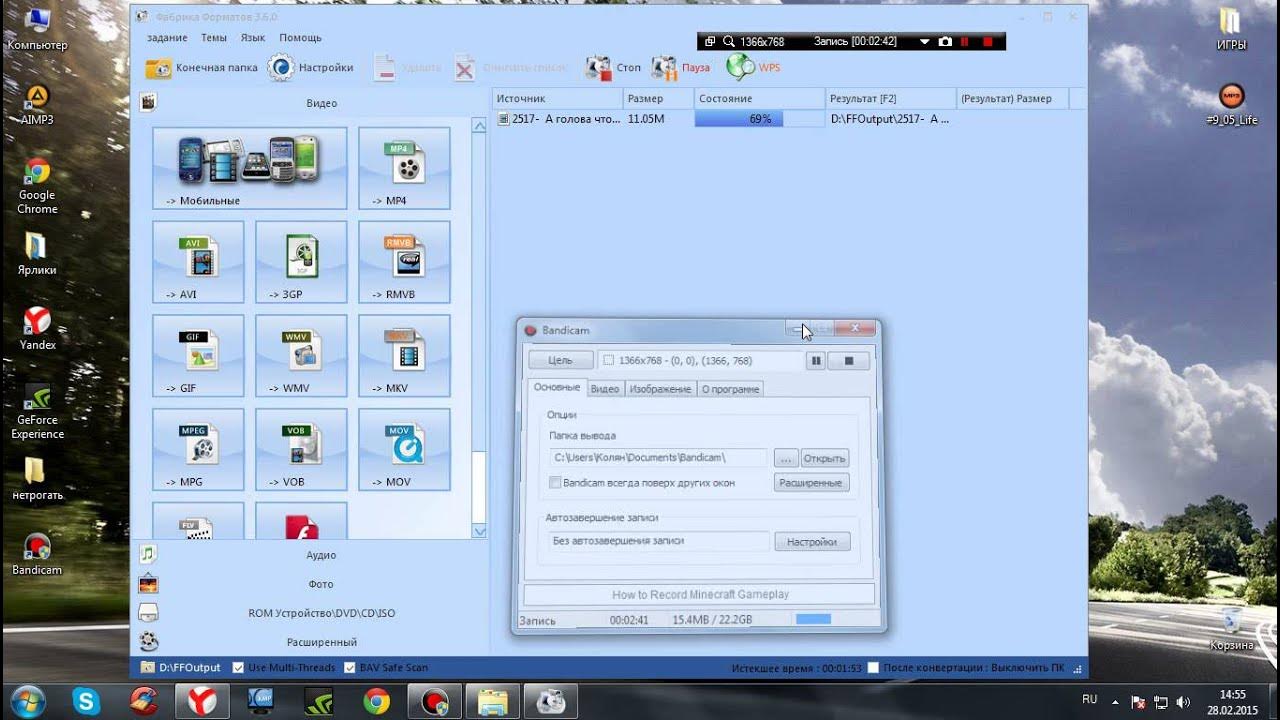Viewport: 1280px width, 720px height.
Task: Select the 2517- А голова task row
Action: coord(789,118)
